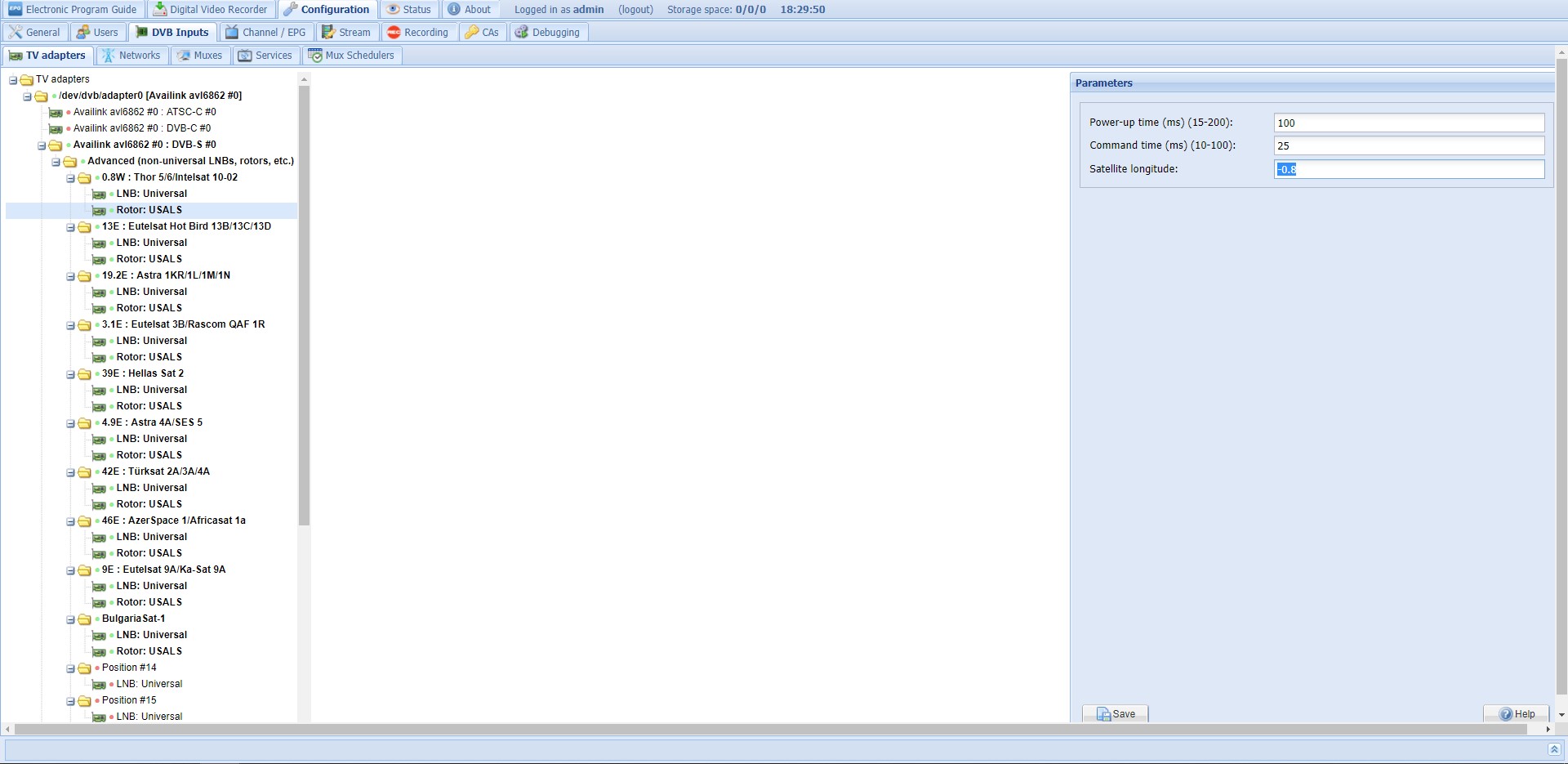The width and height of the screenshot is (1568, 764).
Task: Select Availink avl6862 ATSC-C #0 adapter
Action: 145,112
